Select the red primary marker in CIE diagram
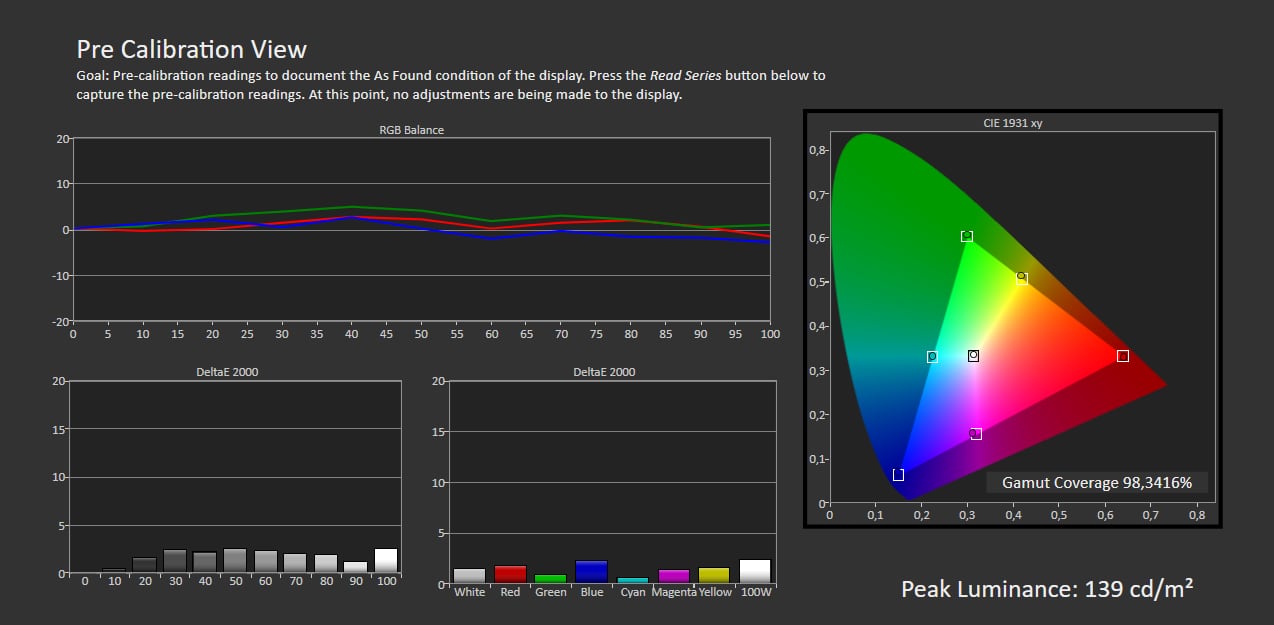 1123,356
